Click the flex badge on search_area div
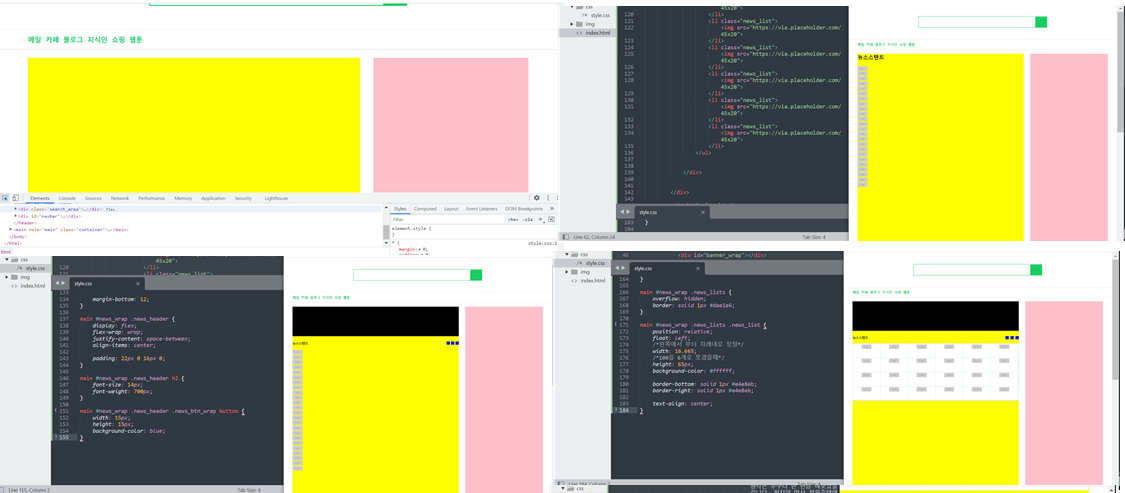The image size is (1125, 493). click(110, 209)
